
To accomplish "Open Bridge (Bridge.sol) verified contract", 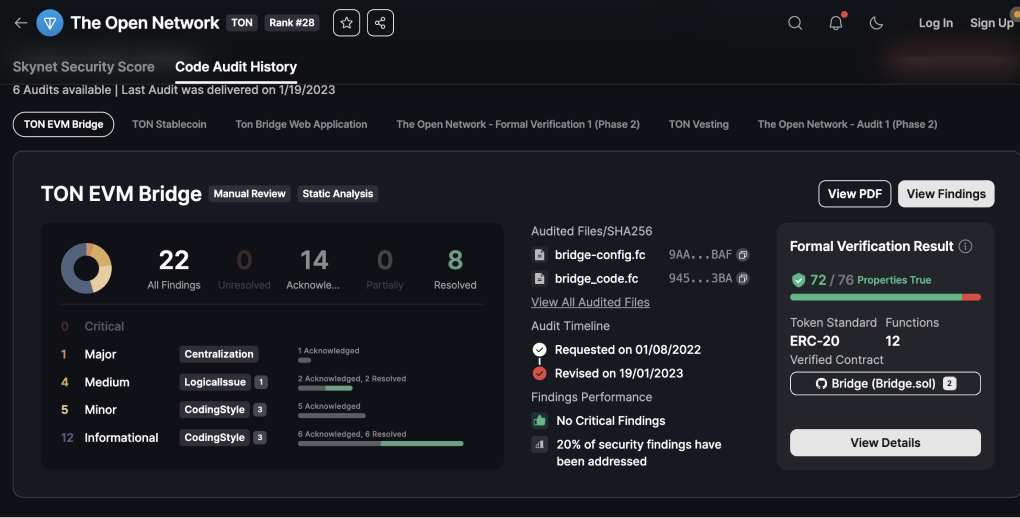I will [x=885, y=383].
